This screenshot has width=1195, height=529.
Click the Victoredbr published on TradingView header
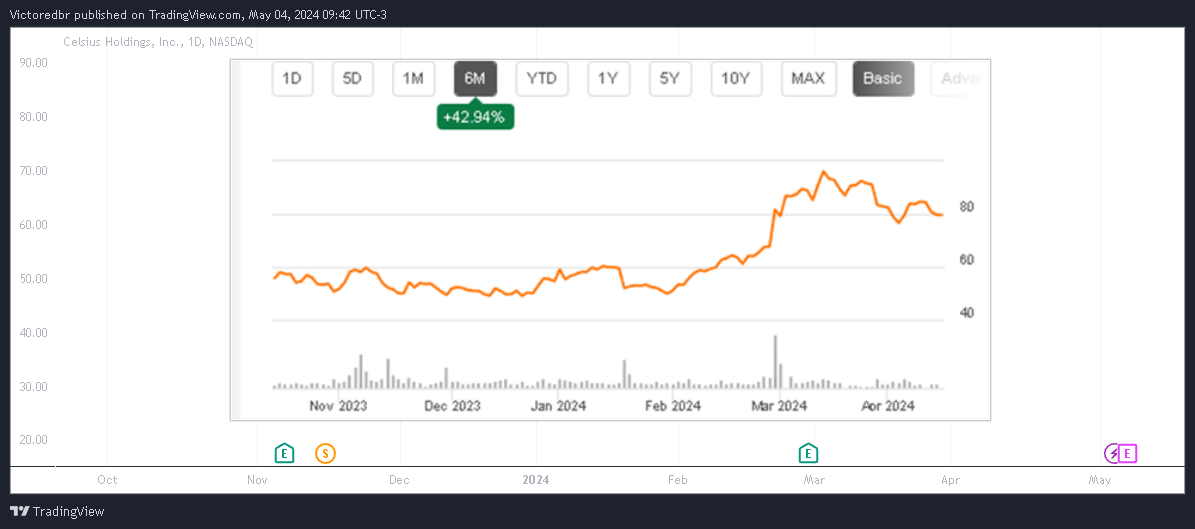coord(197,14)
